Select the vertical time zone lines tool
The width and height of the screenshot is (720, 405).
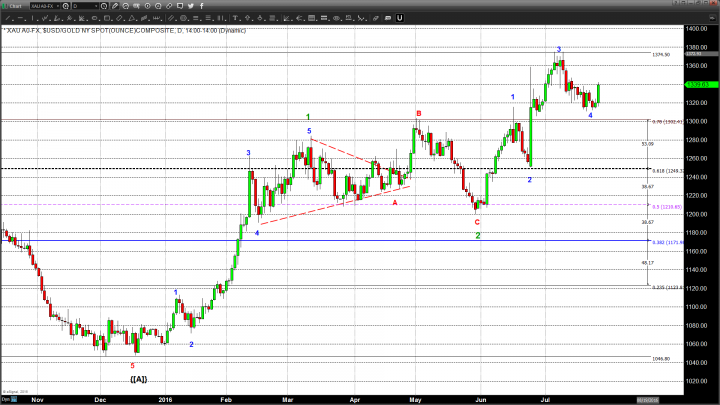(x=221, y=18)
